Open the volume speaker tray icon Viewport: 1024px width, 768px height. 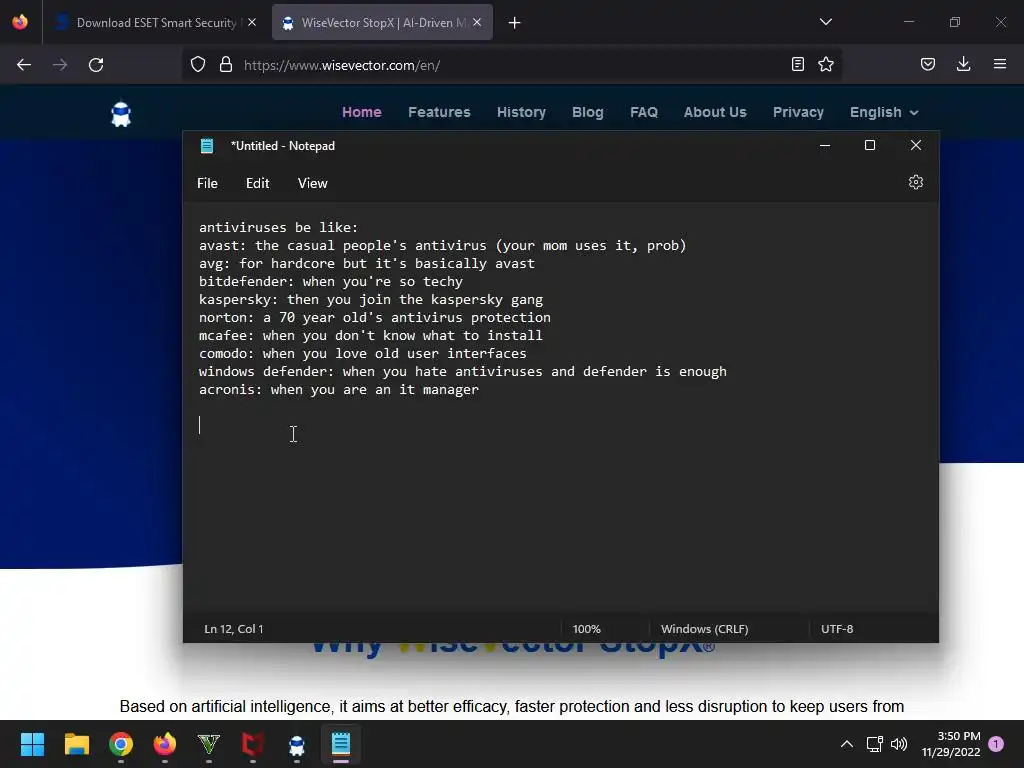click(x=899, y=744)
